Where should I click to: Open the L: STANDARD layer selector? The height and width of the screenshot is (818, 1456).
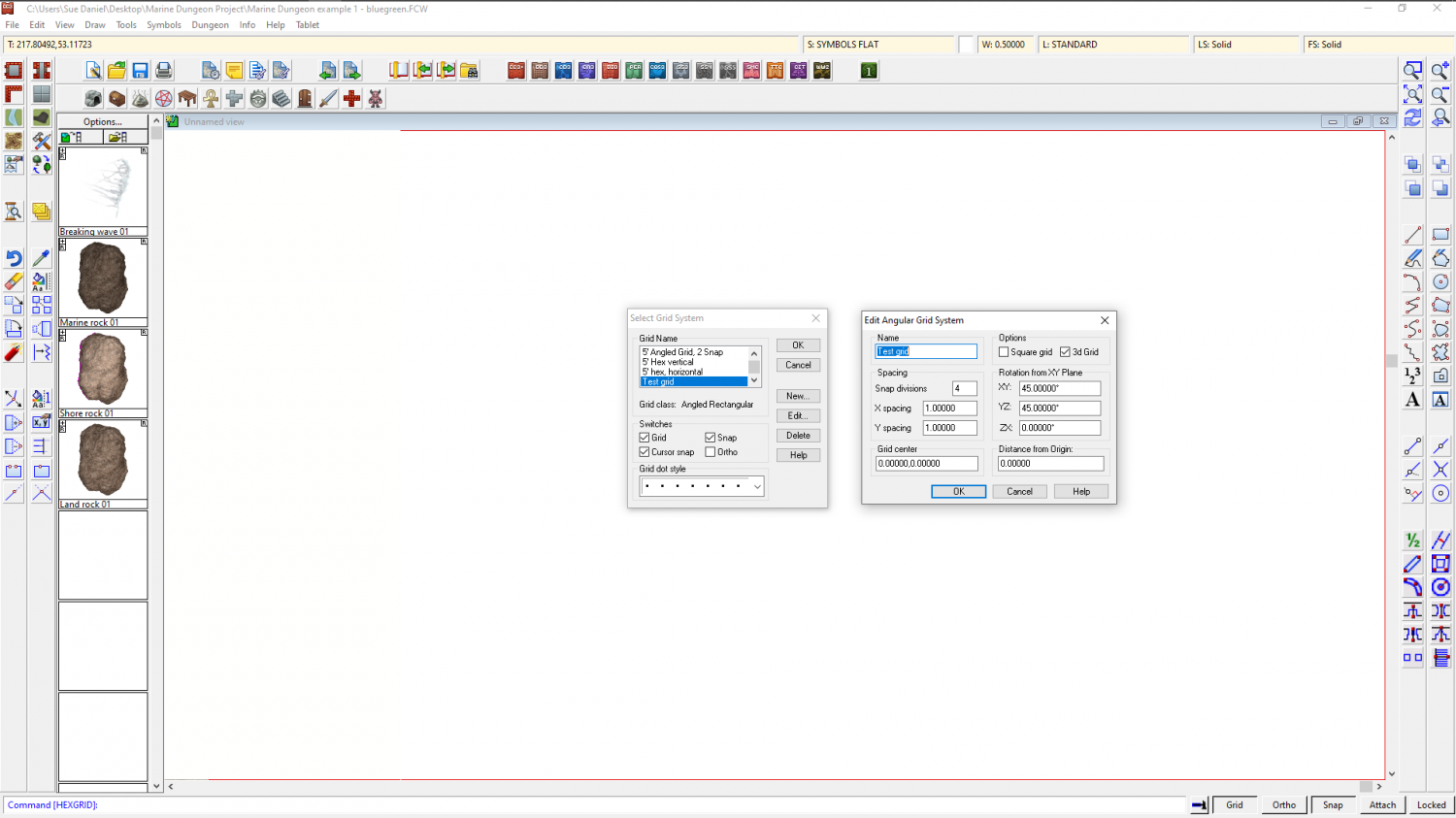[x=1113, y=45]
